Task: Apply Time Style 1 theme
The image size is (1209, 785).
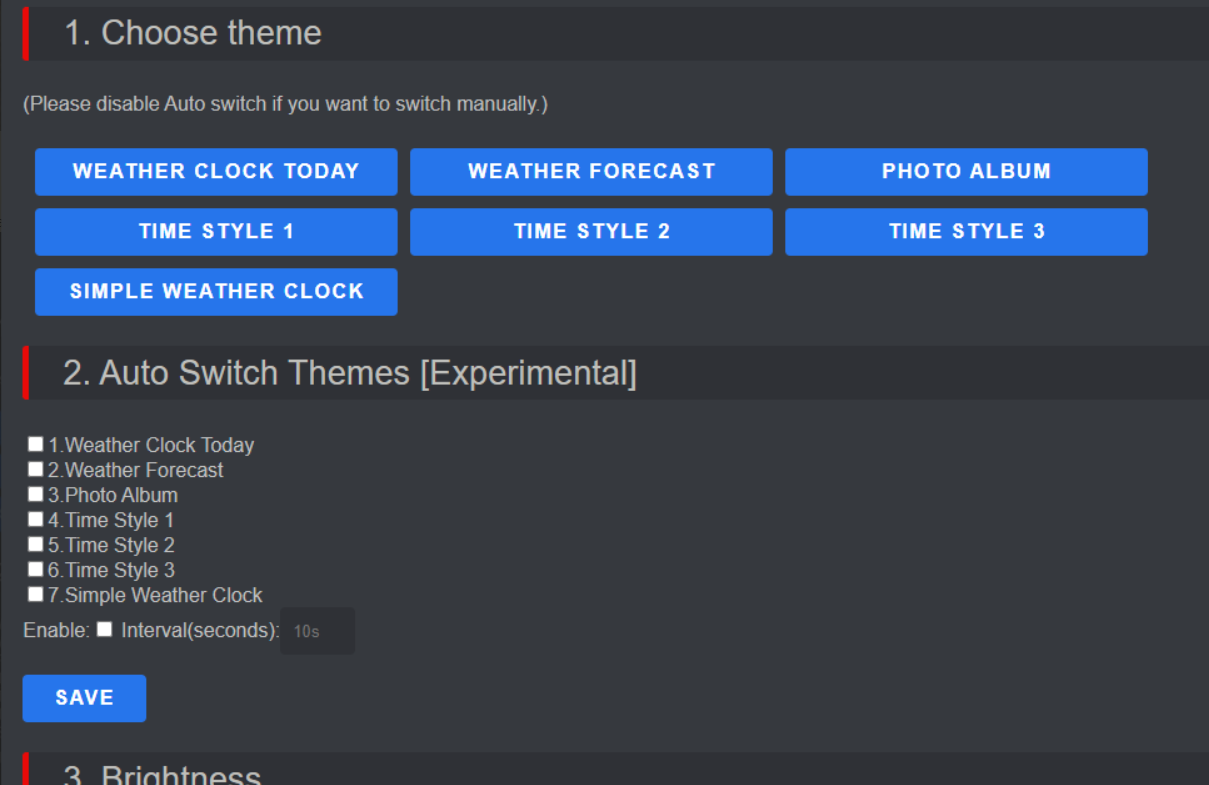Action: [216, 232]
